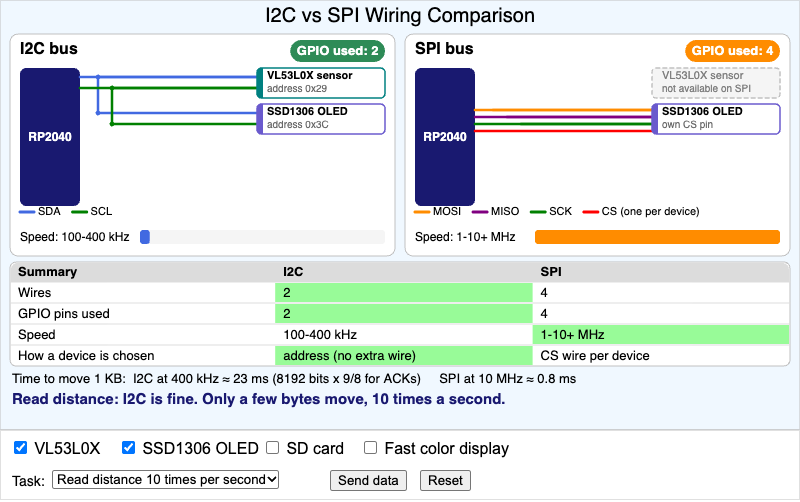Click the SPI at 10 MHz ≈ 0.8 ms text
This screenshot has width=800, height=502.
[x=508, y=379]
